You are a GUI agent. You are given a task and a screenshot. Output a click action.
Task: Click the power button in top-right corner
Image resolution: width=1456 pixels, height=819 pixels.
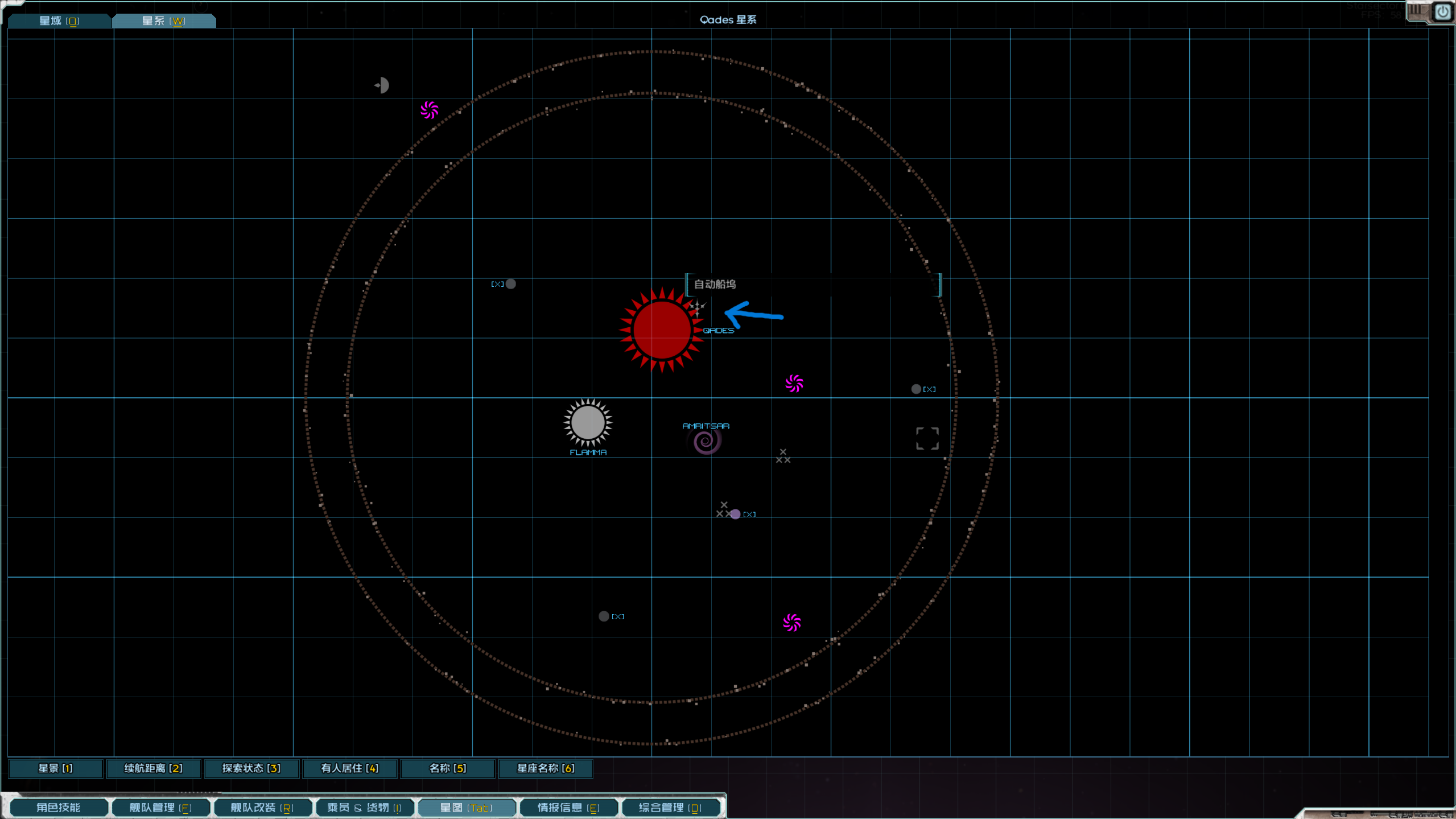(x=1442, y=11)
